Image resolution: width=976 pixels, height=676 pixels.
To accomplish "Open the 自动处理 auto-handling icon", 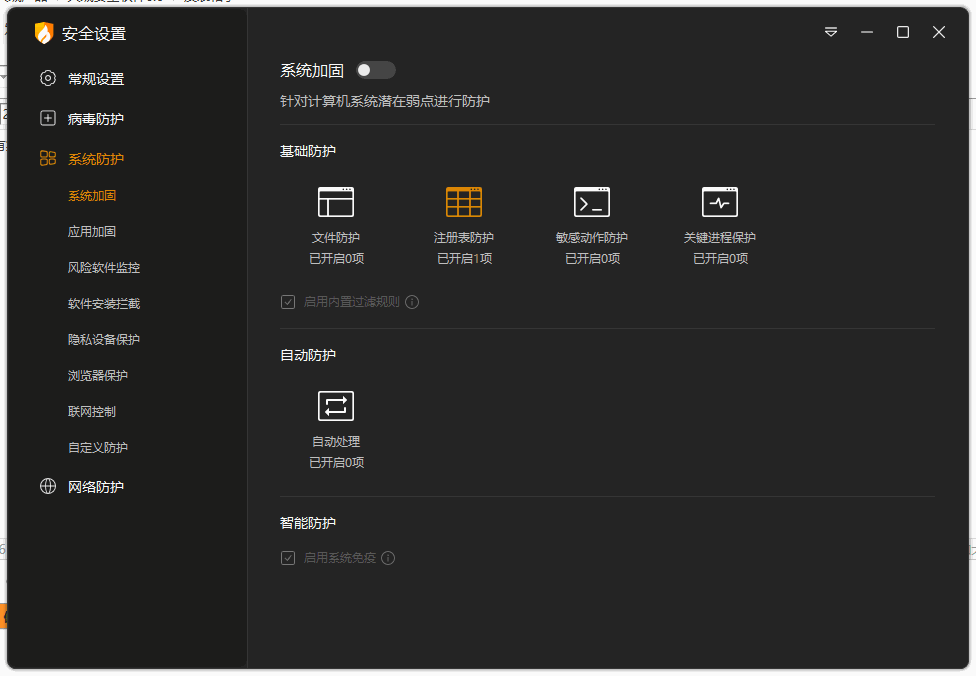I will pyautogui.click(x=336, y=406).
